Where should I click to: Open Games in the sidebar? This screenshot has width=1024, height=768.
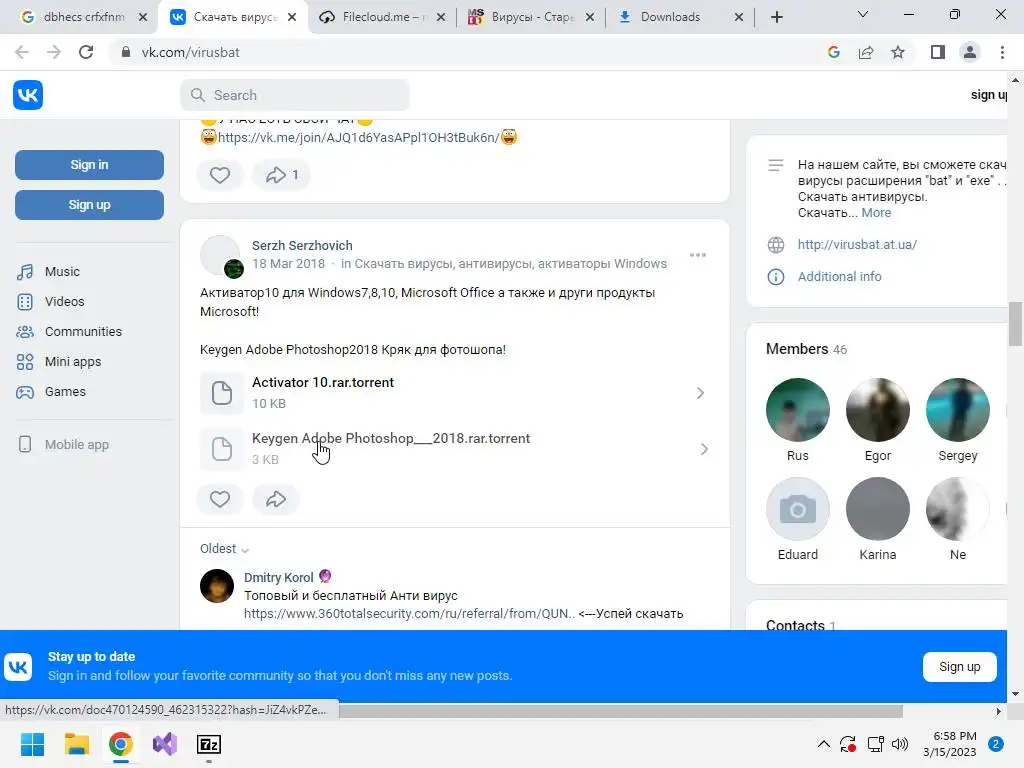pos(65,392)
